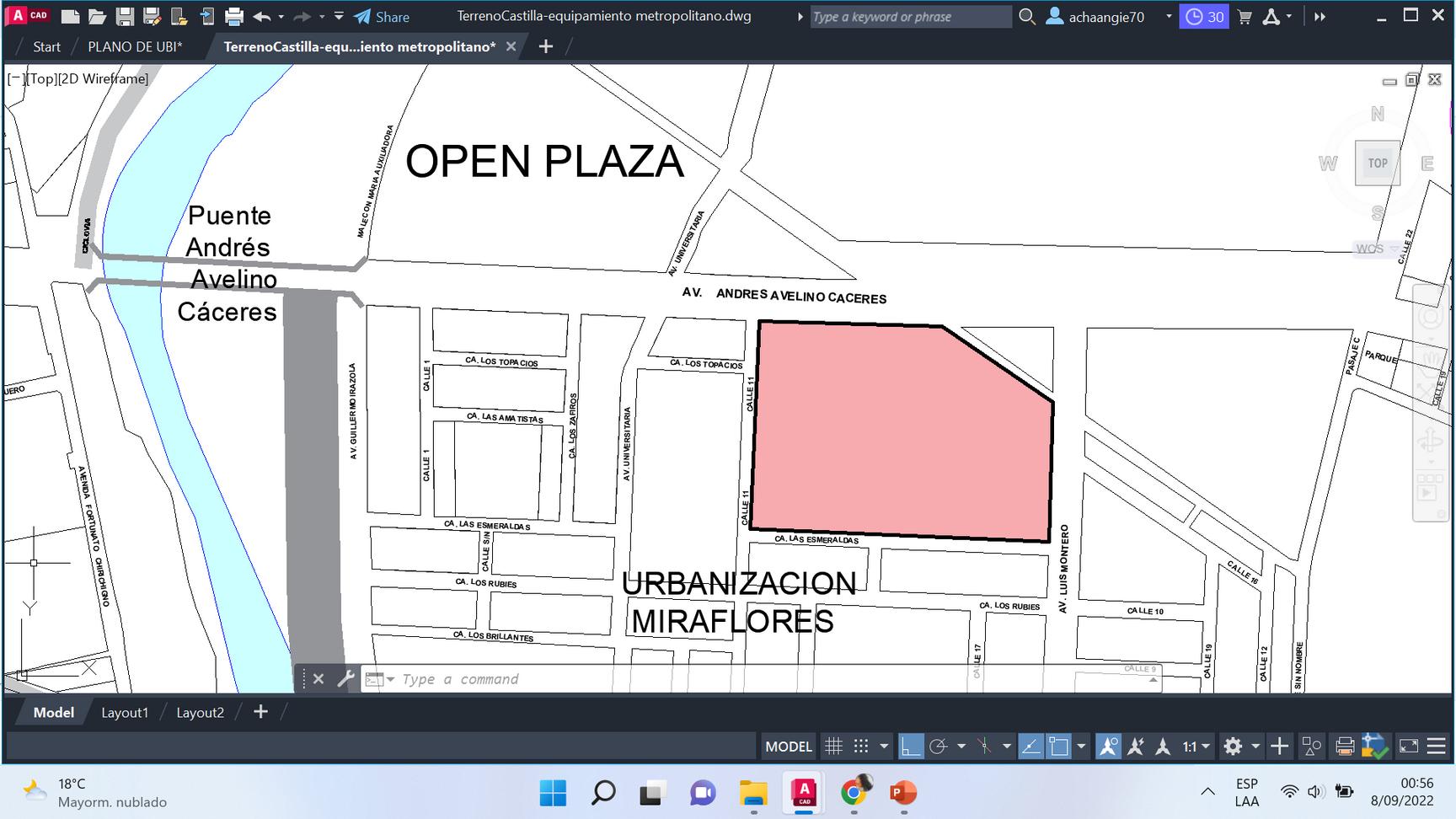The width and height of the screenshot is (1456, 819).
Task: Click the MODEL space button
Action: point(789,747)
